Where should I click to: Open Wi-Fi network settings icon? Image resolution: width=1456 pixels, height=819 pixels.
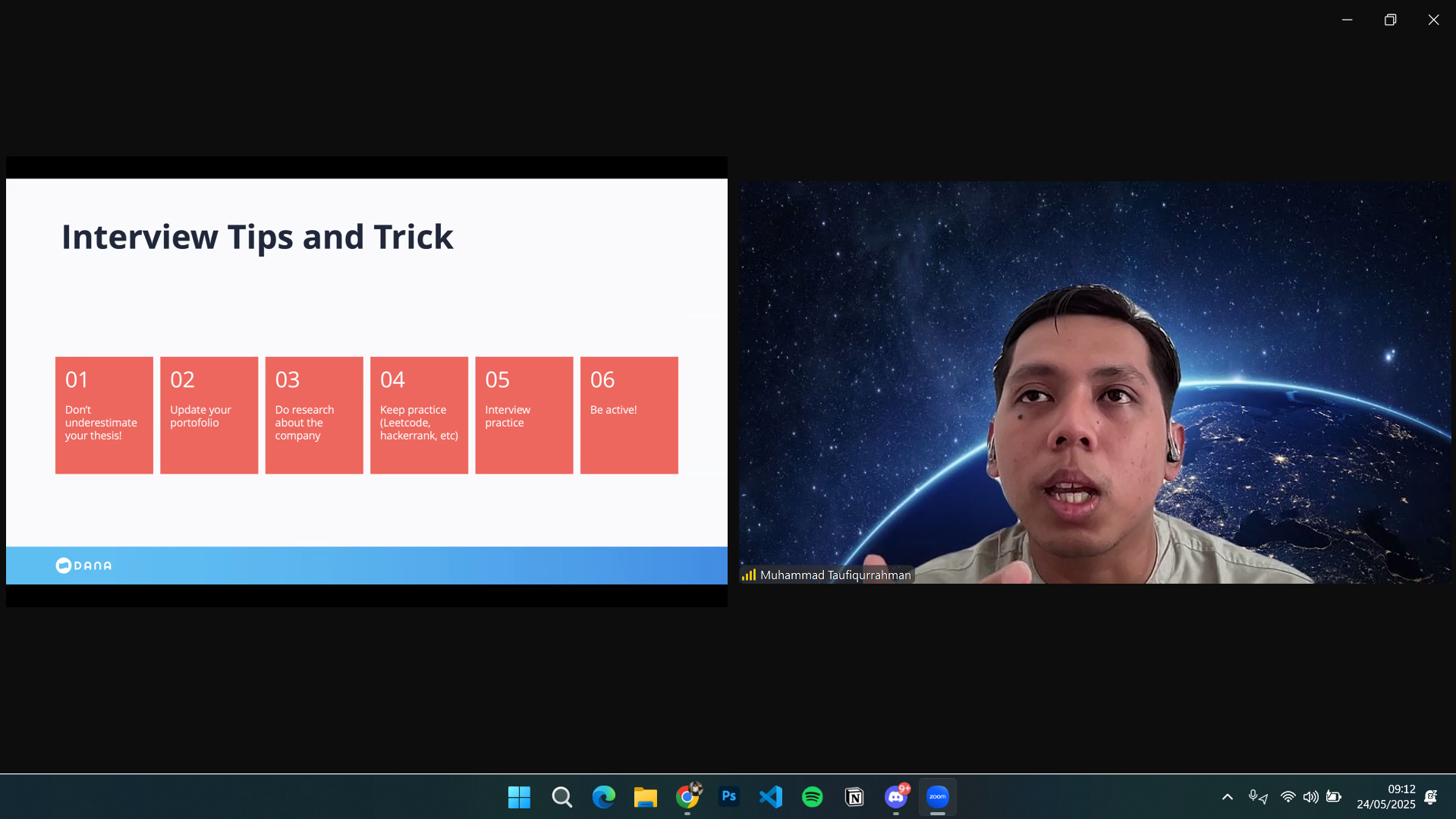coord(1288,797)
